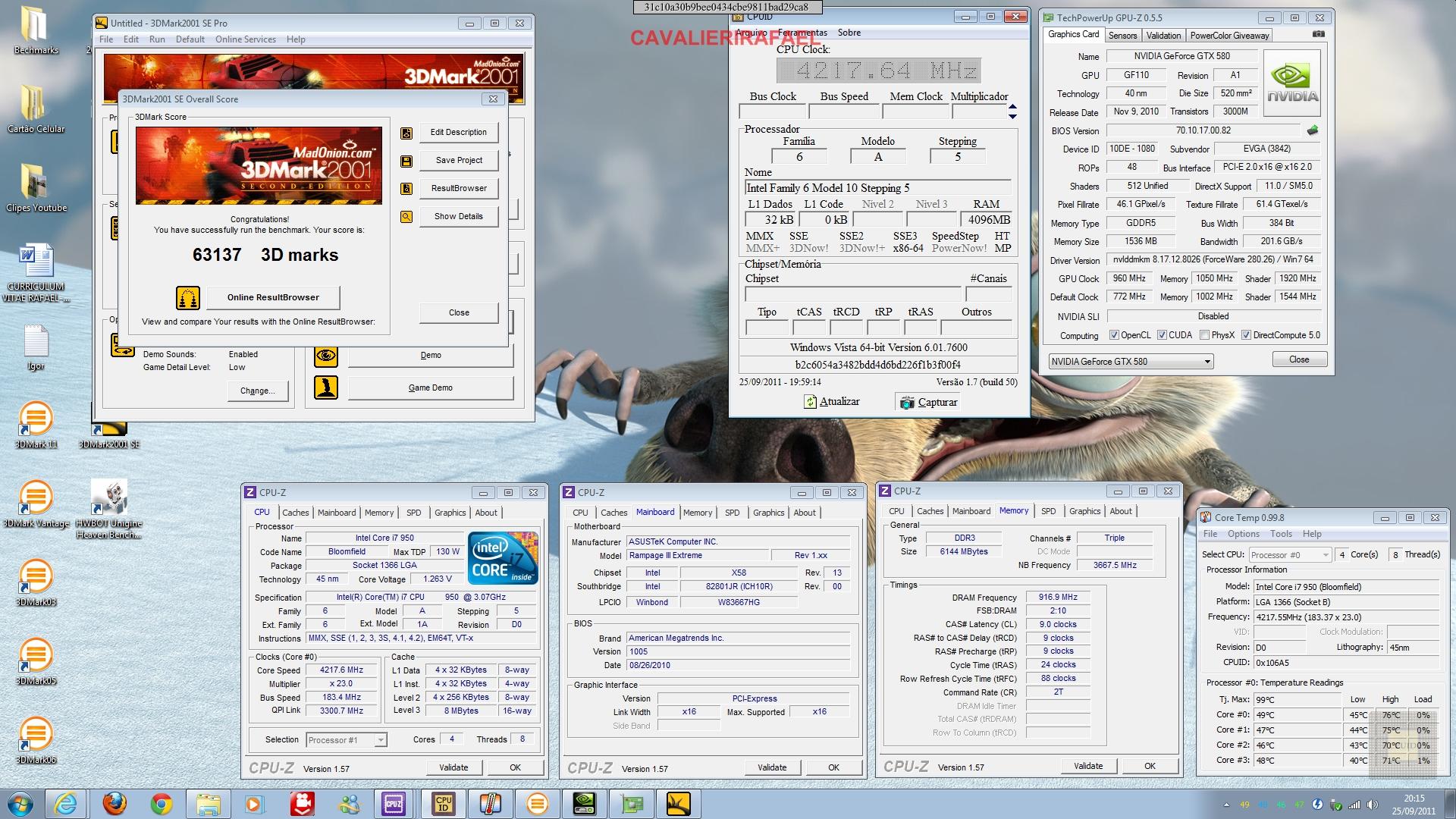Click the eye icon next to Demo
This screenshot has width=1456, height=819.
click(x=326, y=355)
